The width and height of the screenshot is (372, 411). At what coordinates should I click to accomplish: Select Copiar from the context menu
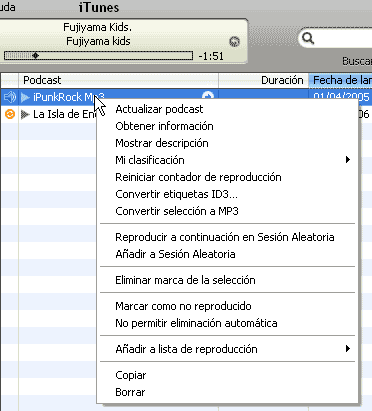tap(227, 375)
